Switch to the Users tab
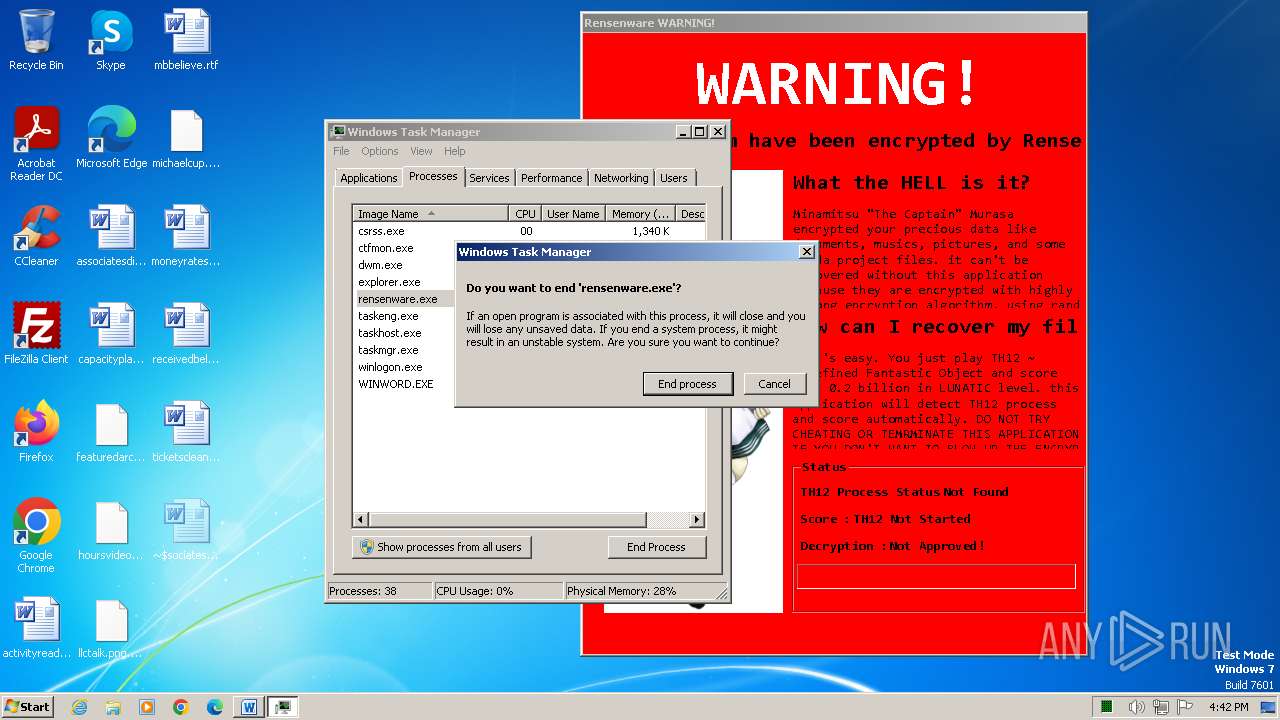 (x=674, y=178)
